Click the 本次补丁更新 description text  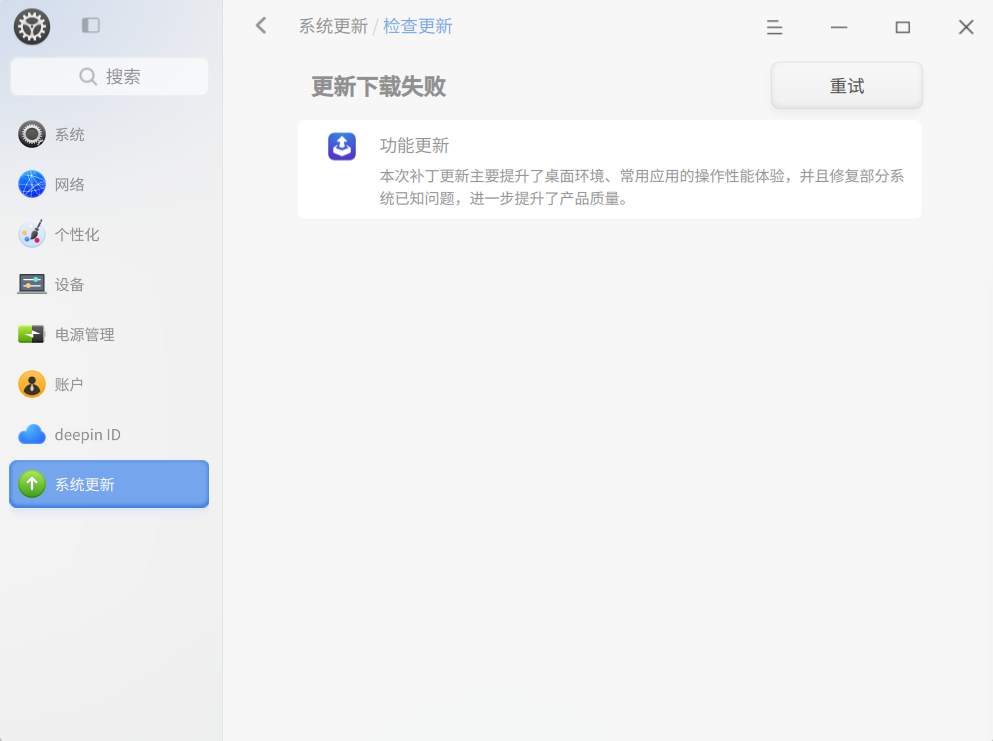[x=642, y=187]
